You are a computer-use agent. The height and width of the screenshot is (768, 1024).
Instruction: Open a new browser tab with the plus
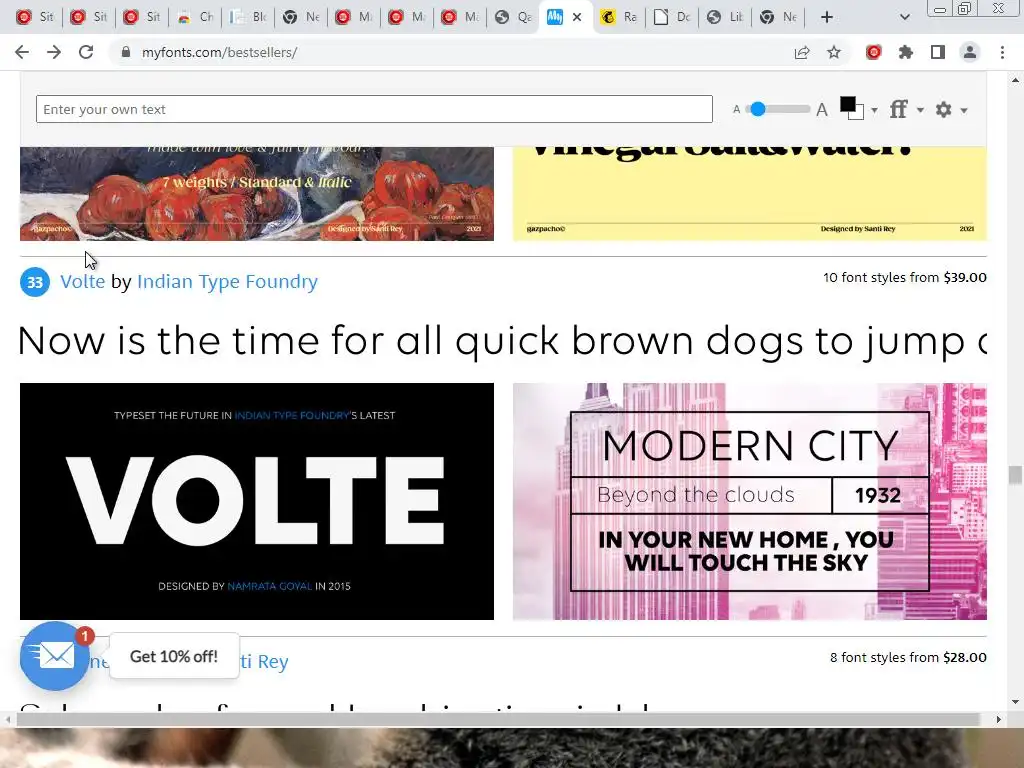click(827, 17)
